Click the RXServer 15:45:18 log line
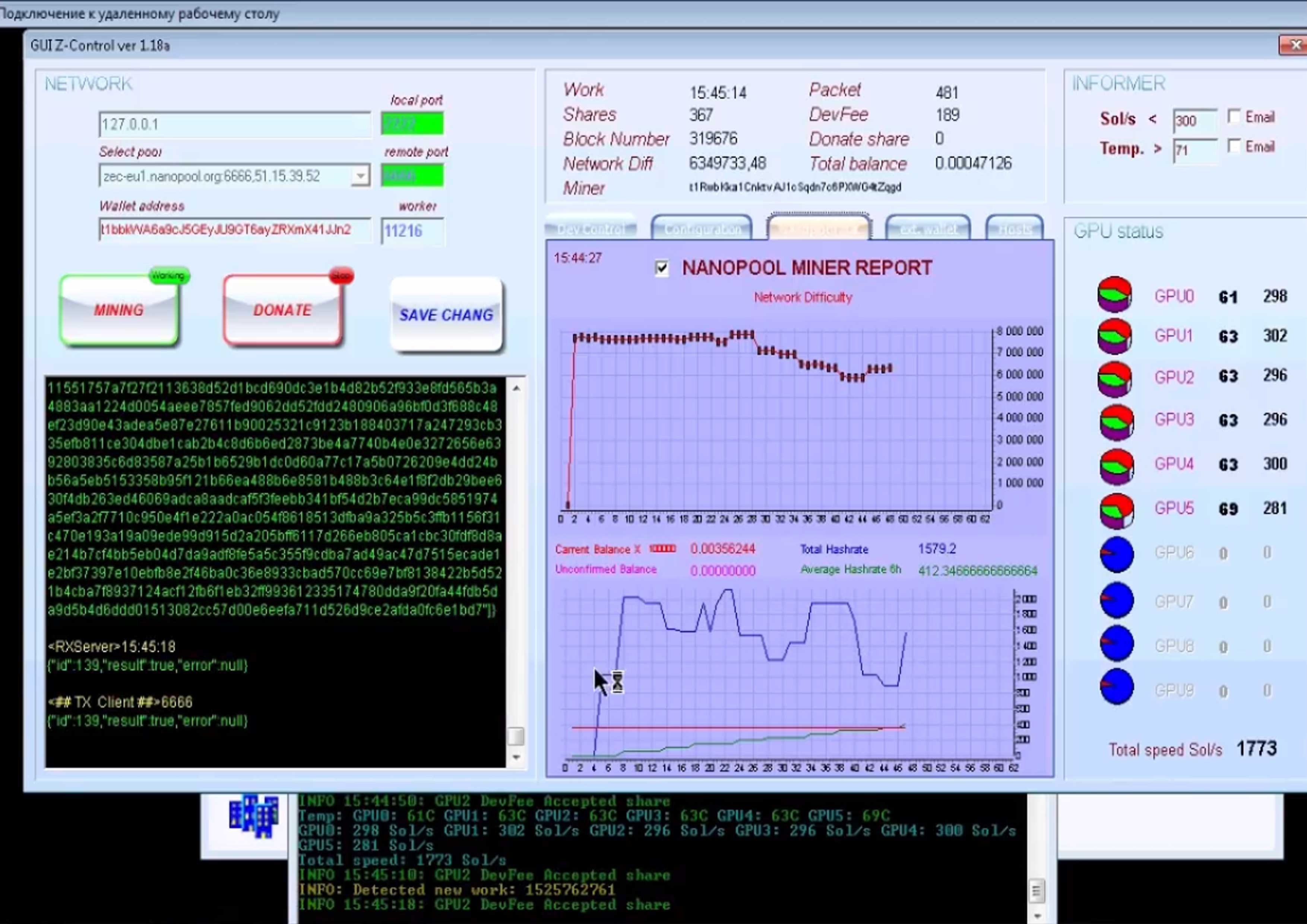 [112, 647]
